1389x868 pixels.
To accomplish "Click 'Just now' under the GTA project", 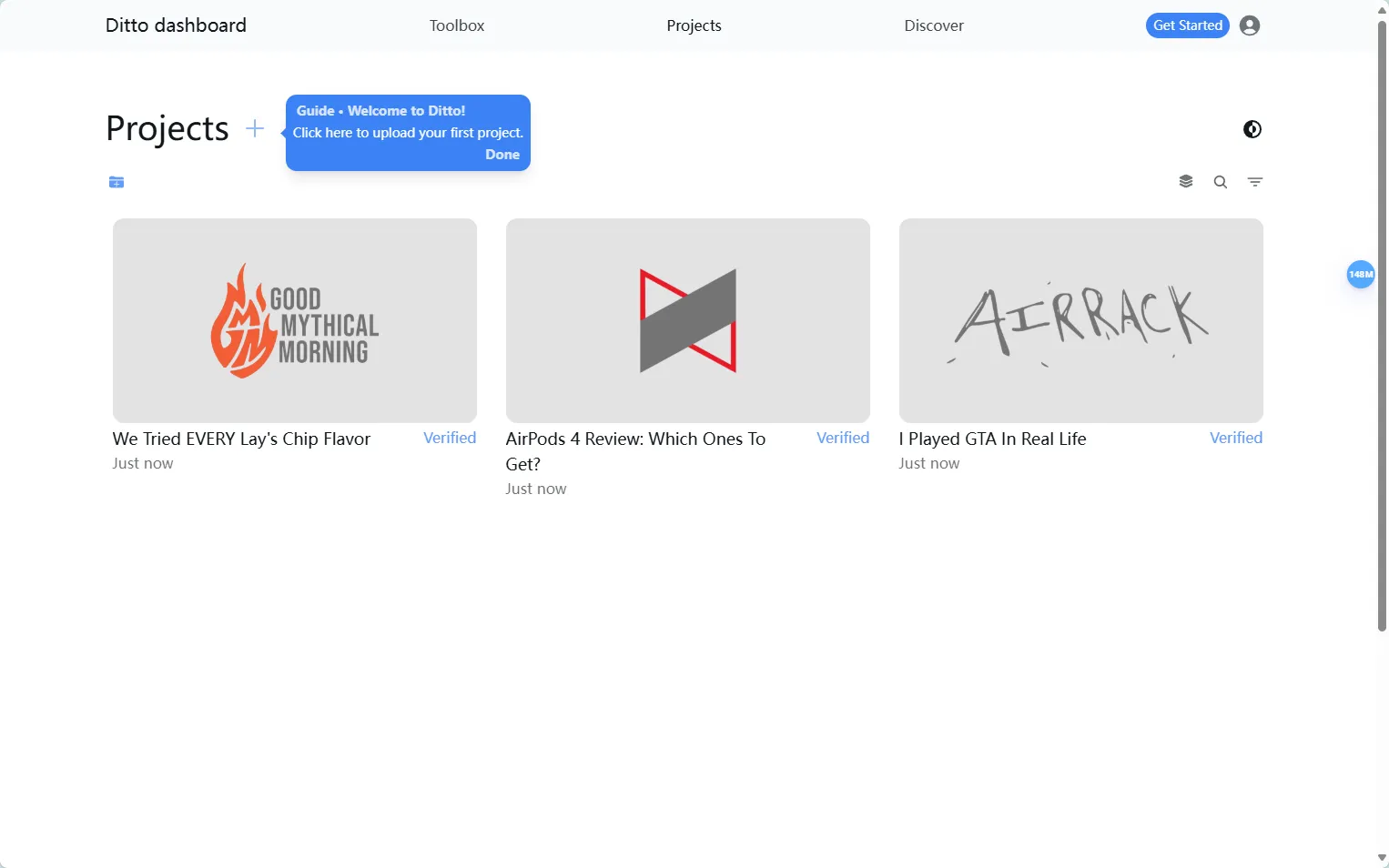I will tap(929, 463).
